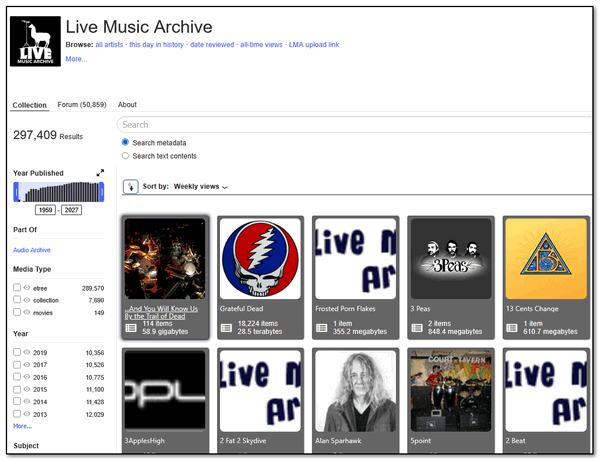This screenshot has height=461, width=600.
Task: Expand More years list
Action: point(23,426)
